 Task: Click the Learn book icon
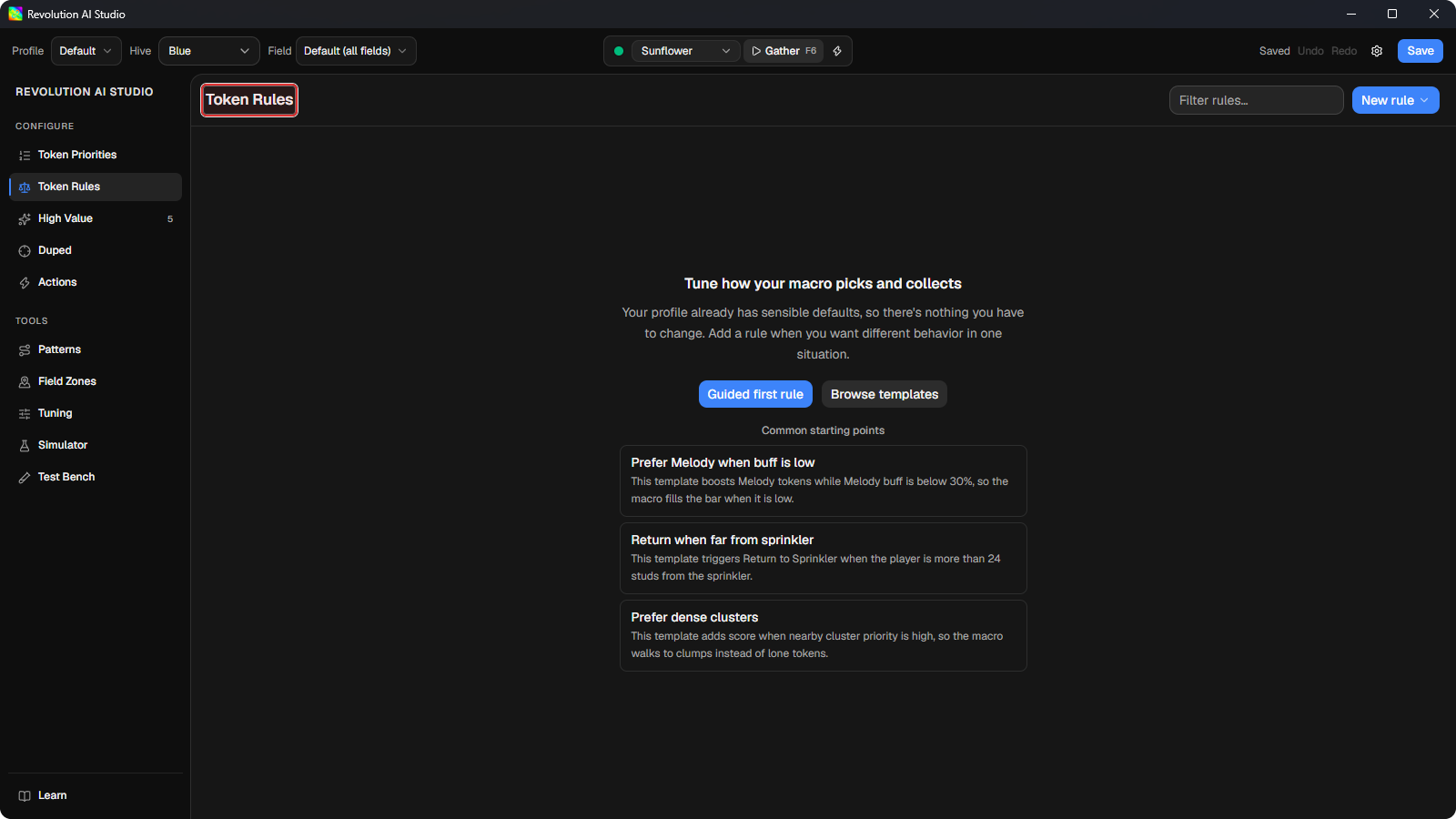point(25,796)
